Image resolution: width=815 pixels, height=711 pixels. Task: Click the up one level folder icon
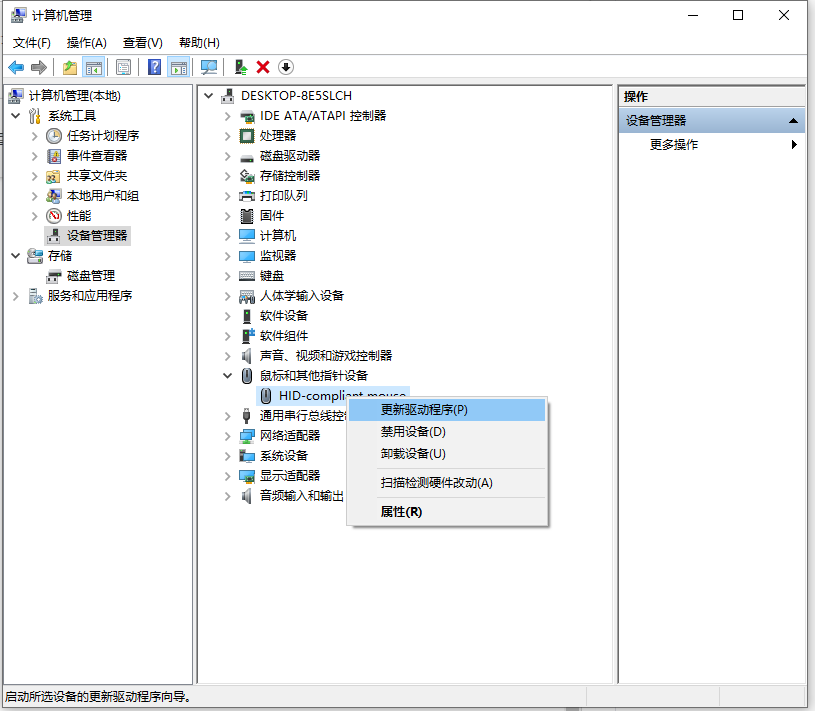click(x=69, y=67)
